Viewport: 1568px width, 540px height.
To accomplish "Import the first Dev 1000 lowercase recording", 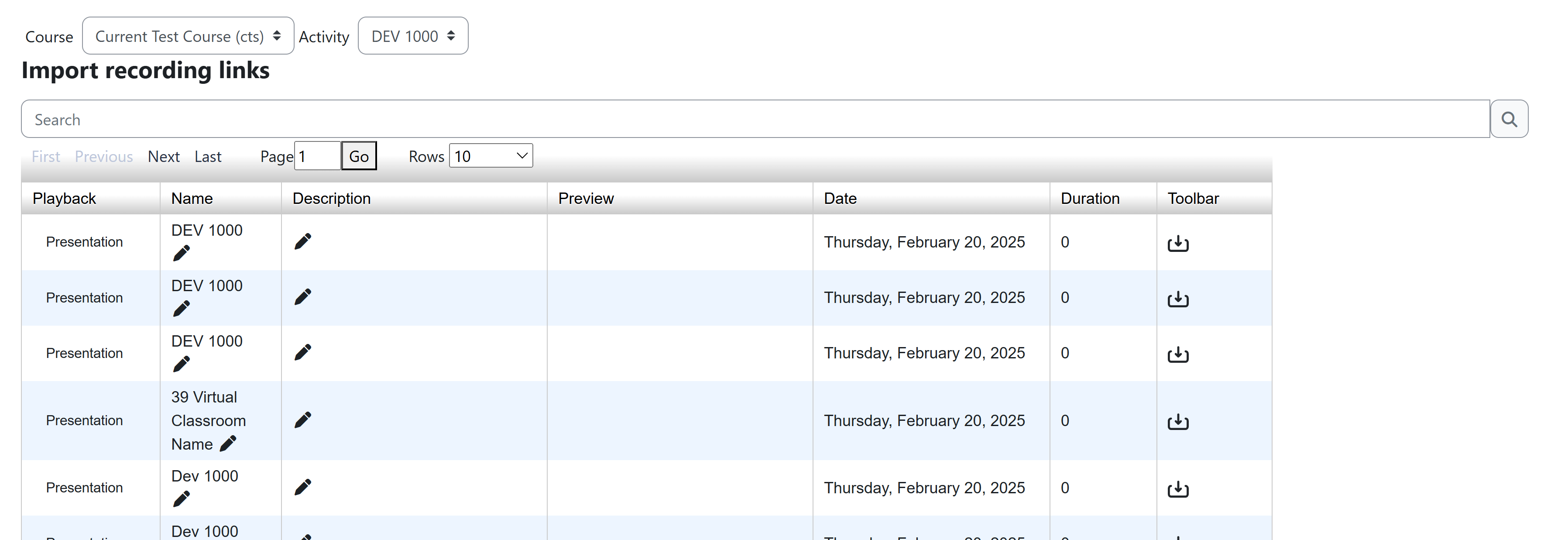I will pyautogui.click(x=1178, y=489).
